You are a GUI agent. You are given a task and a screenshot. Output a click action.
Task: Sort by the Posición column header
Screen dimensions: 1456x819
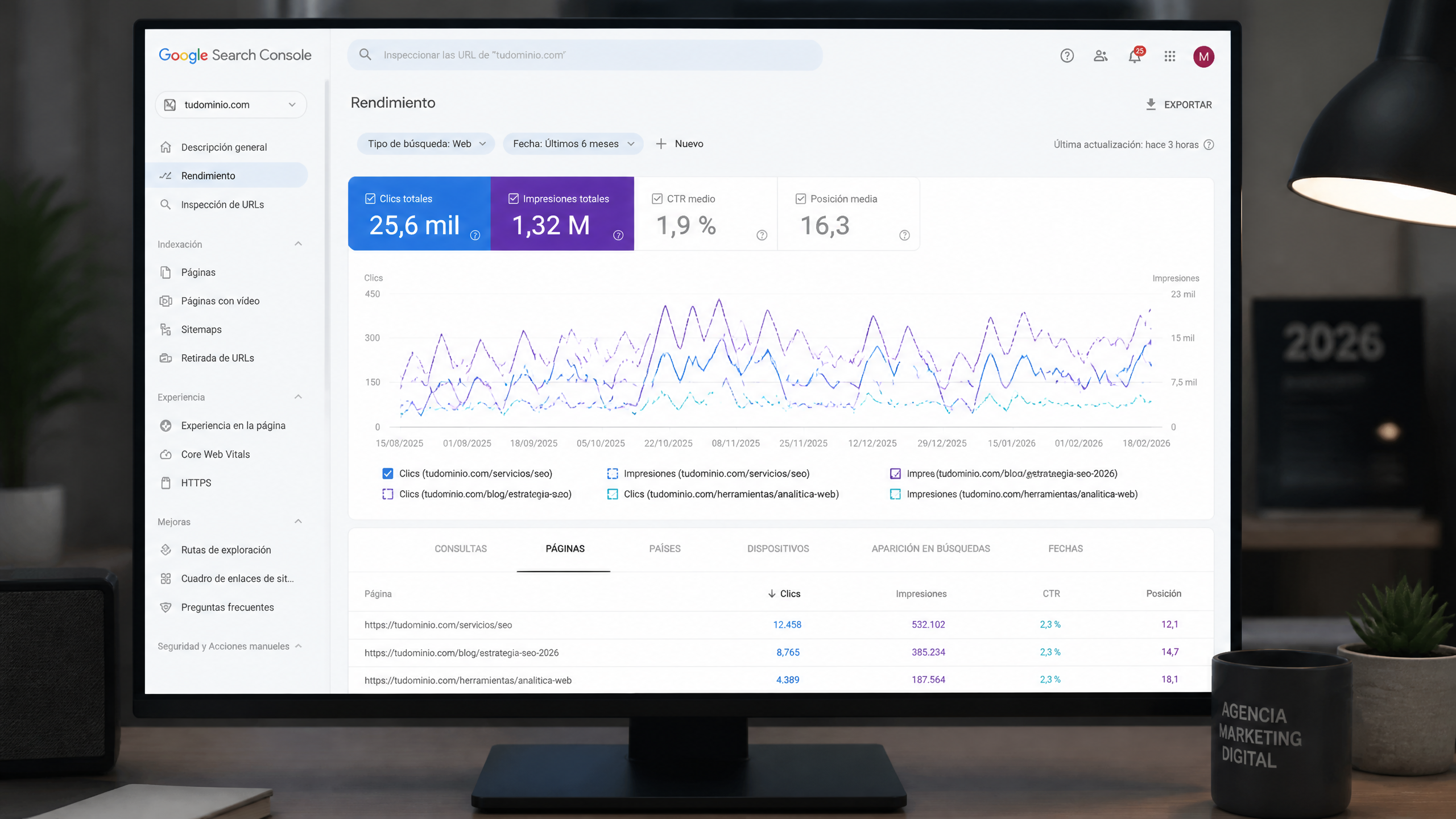coord(1164,594)
